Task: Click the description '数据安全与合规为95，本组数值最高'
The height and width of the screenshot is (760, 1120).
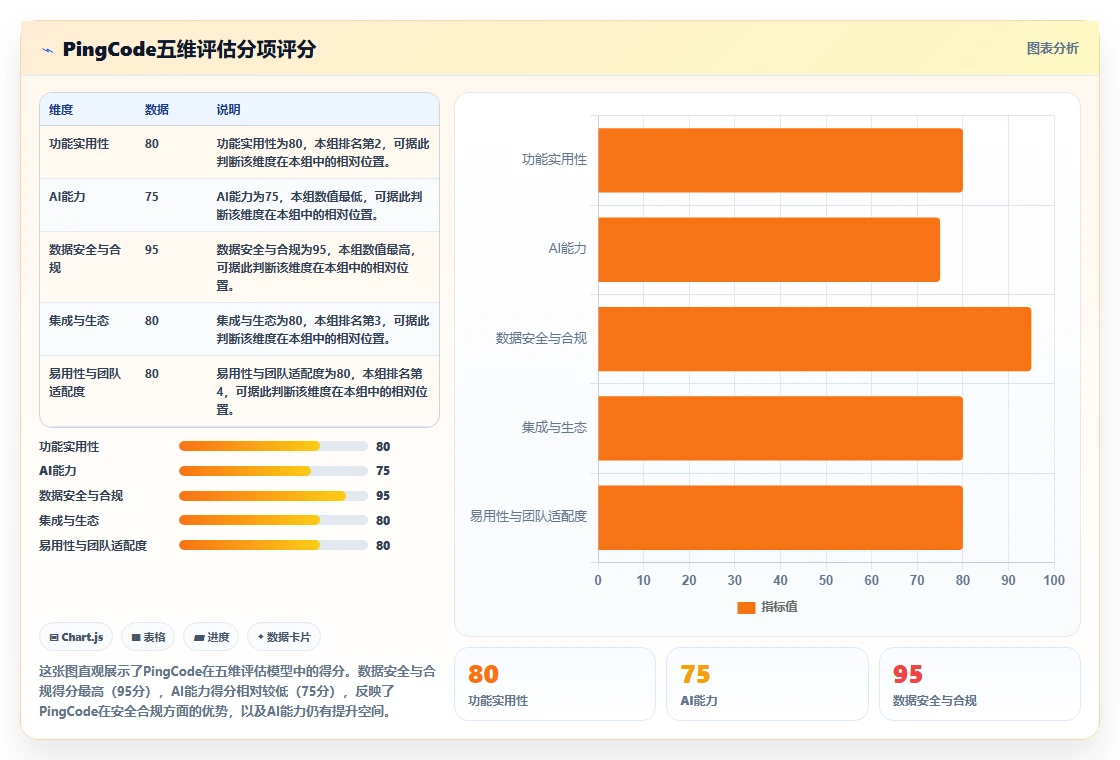Action: [x=316, y=267]
